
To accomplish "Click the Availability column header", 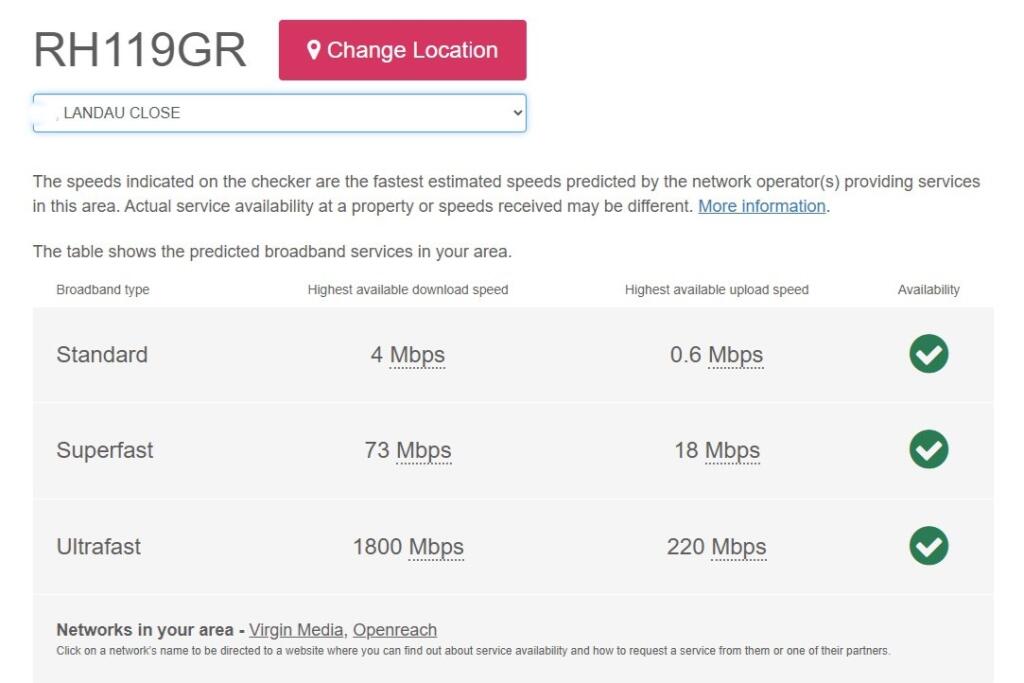I will [x=928, y=290].
